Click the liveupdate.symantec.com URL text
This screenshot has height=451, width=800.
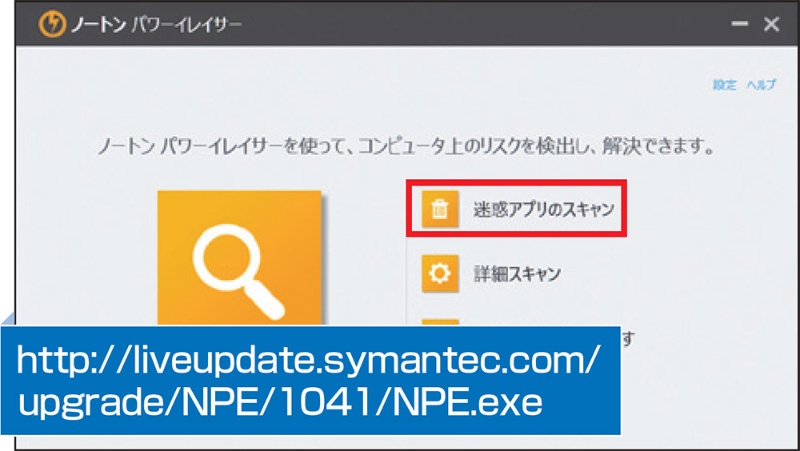[310, 360]
